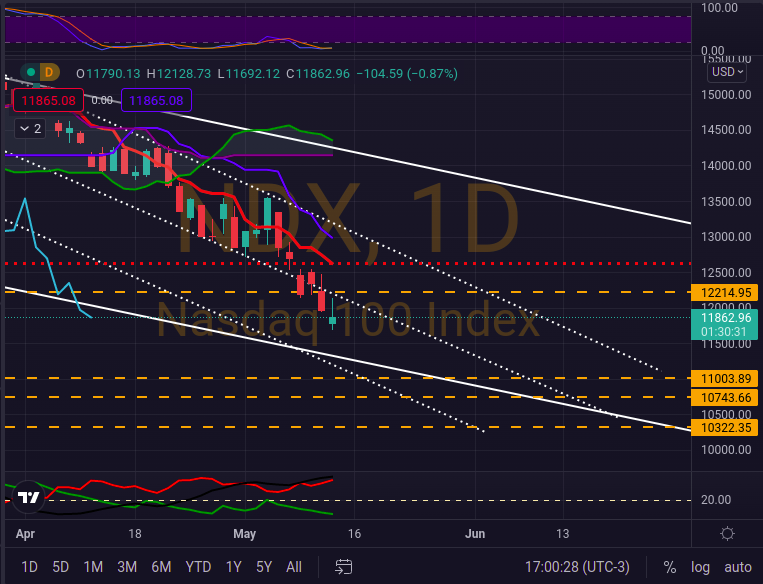The width and height of the screenshot is (763, 584).
Task: Click the low value L11692.12
Action: 249,73
